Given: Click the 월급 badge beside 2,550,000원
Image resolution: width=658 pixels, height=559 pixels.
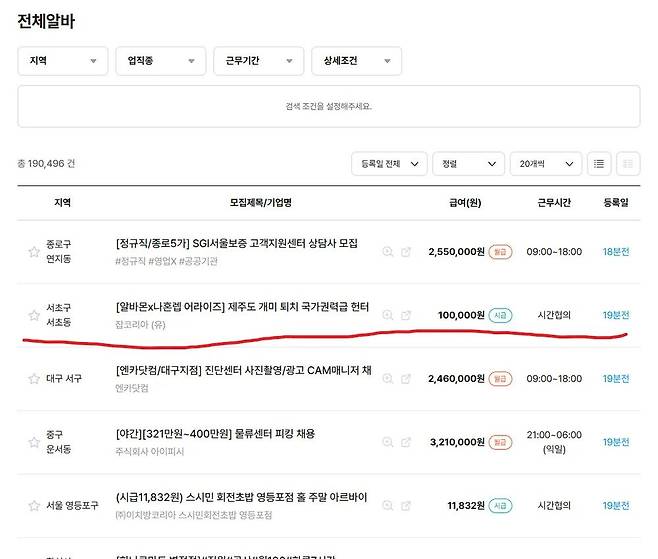Looking at the screenshot, I should [x=500, y=252].
